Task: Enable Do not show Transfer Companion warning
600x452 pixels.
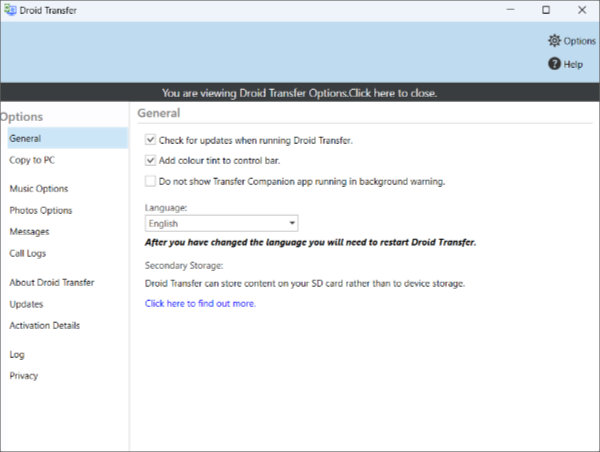Action: click(150, 182)
